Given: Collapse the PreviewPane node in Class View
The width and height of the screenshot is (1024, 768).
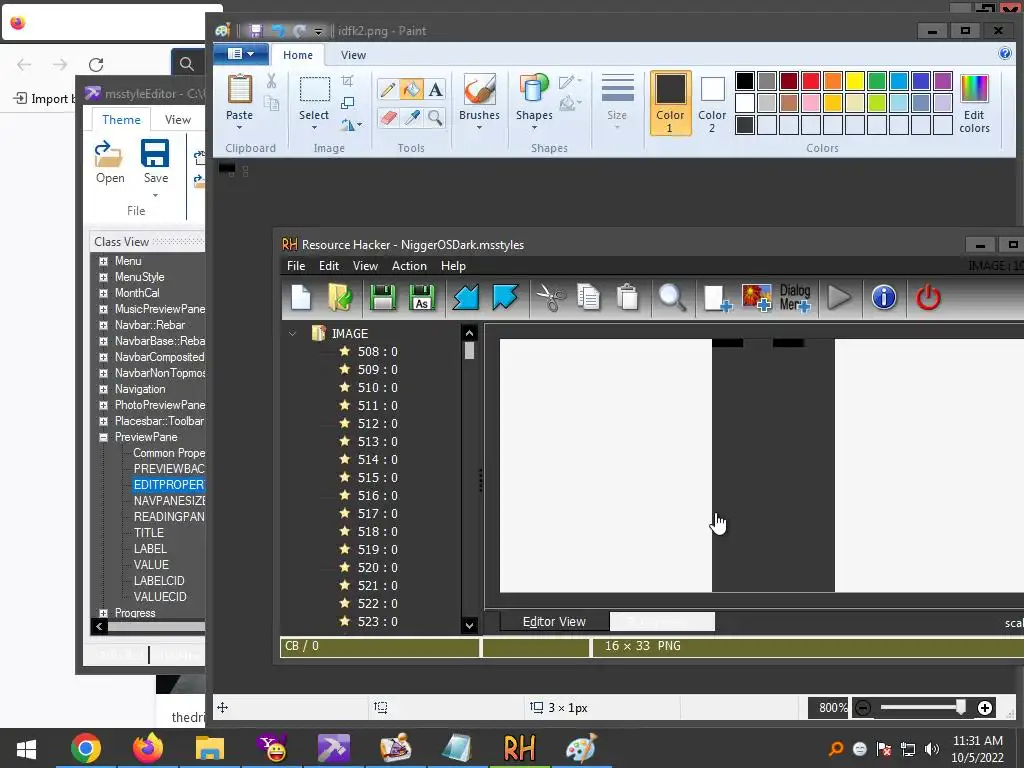Looking at the screenshot, I should (103, 437).
